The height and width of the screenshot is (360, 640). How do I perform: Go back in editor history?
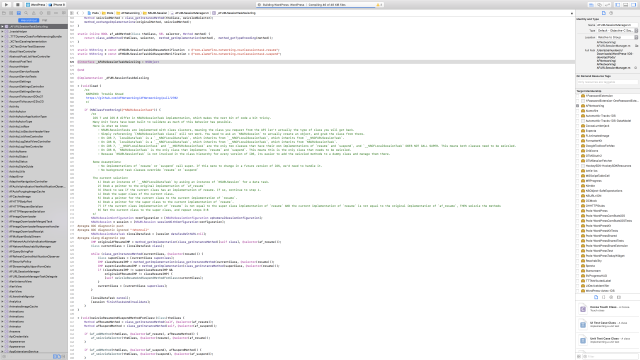pyautogui.click(x=78, y=13)
